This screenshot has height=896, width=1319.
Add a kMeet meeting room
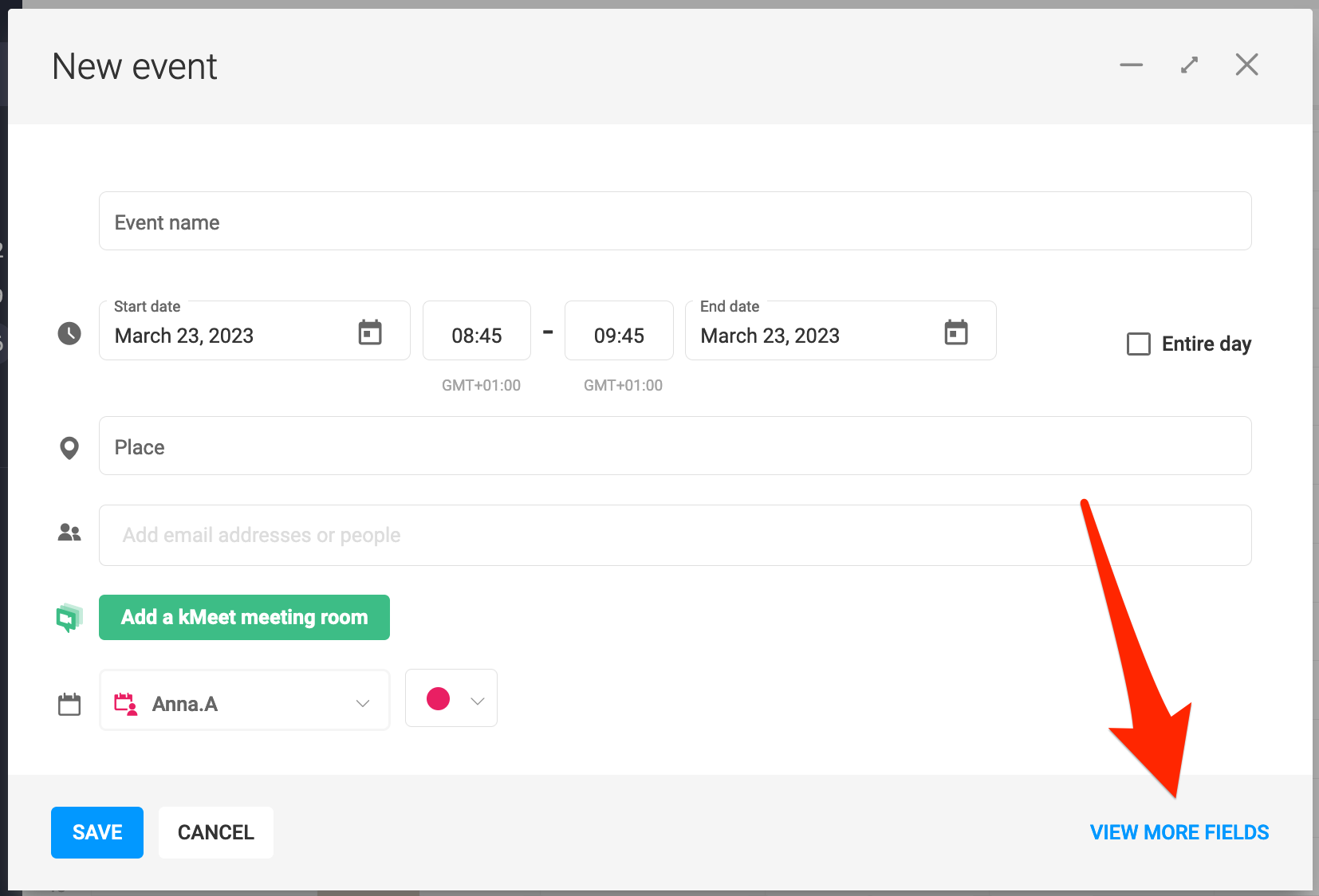(x=244, y=617)
